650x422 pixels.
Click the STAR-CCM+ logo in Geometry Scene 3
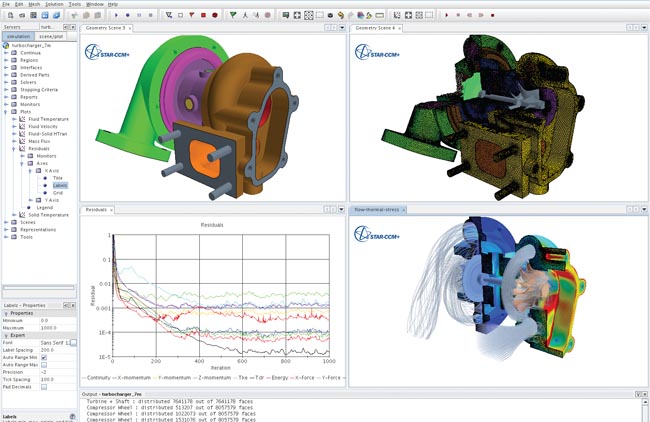(x=107, y=53)
